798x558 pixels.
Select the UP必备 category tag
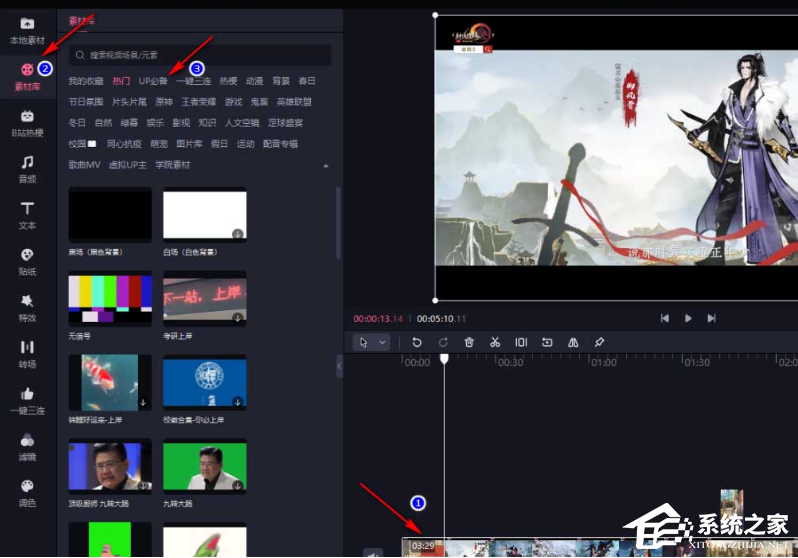click(x=153, y=81)
